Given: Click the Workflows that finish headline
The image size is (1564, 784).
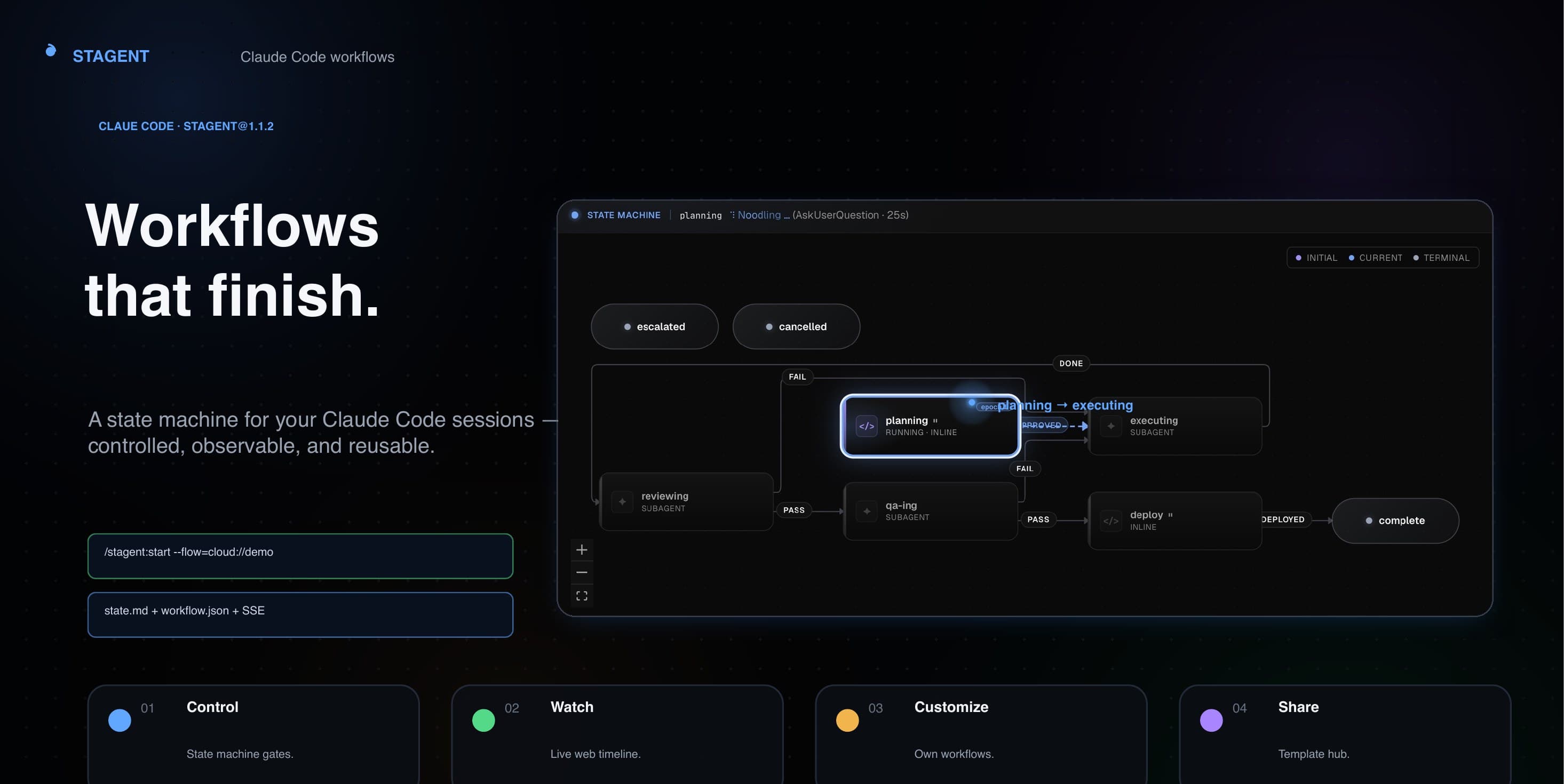Looking at the screenshot, I should click(233, 260).
